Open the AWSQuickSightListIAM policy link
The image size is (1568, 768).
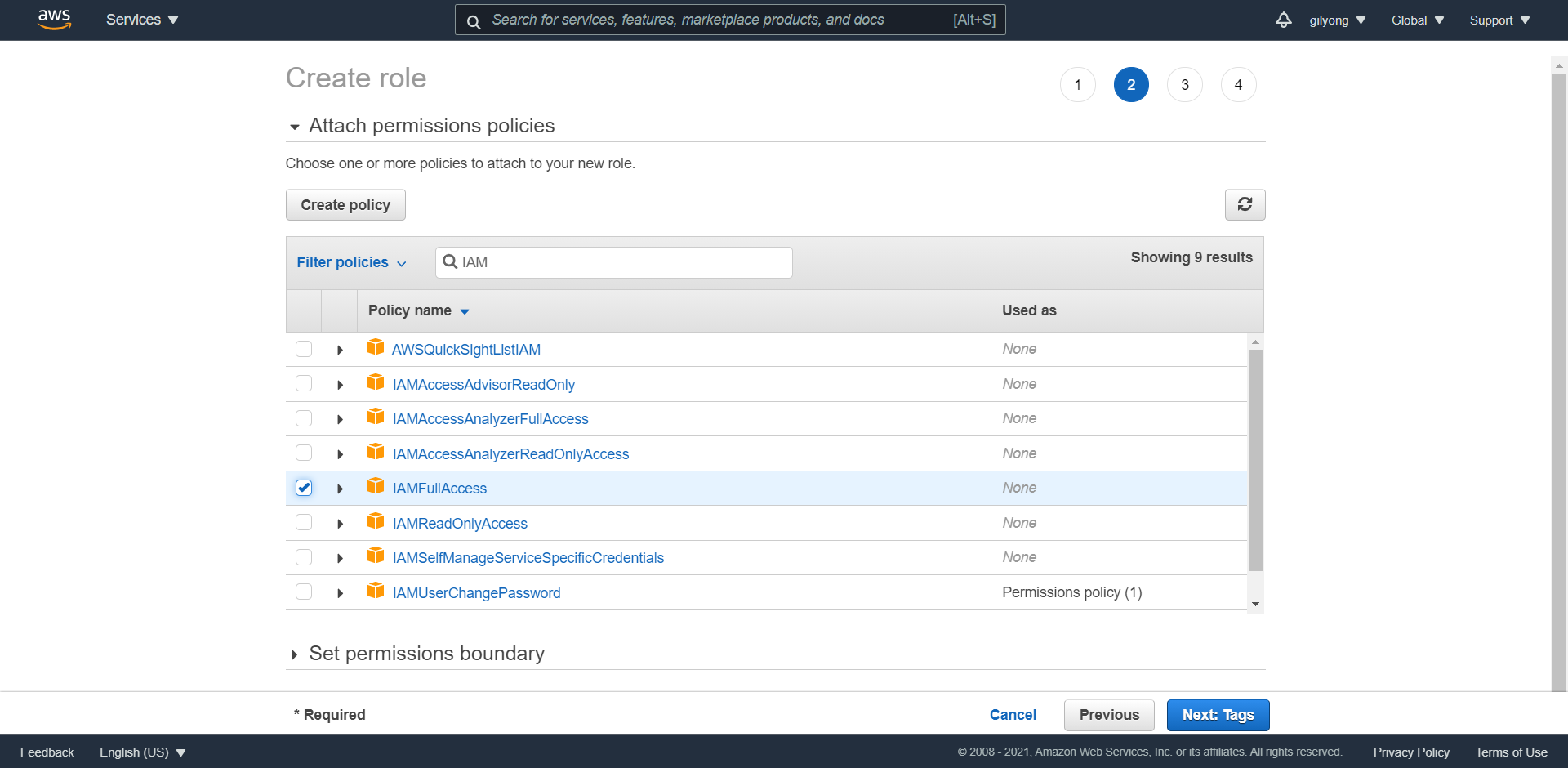pos(466,350)
